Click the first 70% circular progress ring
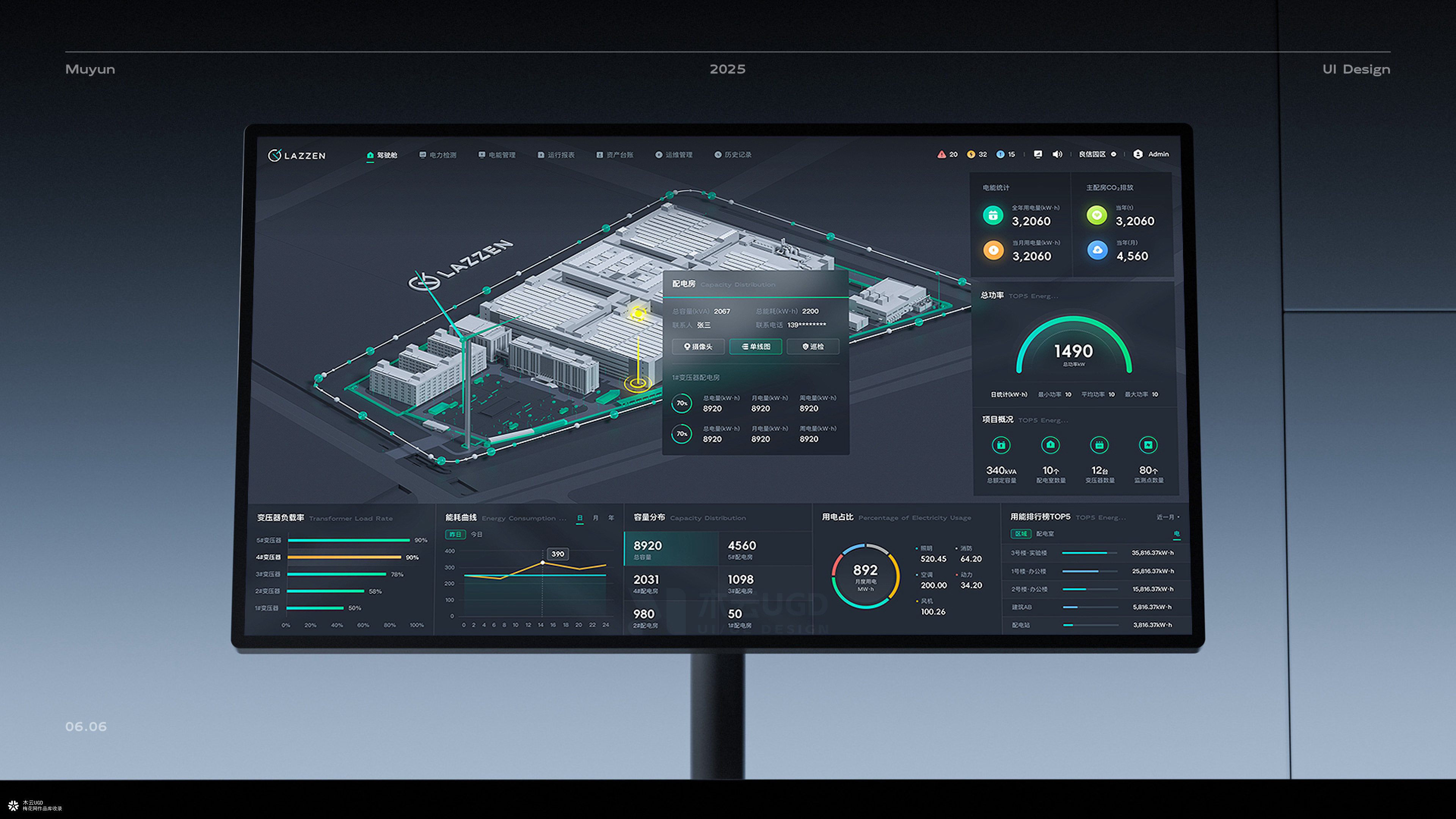Viewport: 1456px width, 819px height. 682,403
